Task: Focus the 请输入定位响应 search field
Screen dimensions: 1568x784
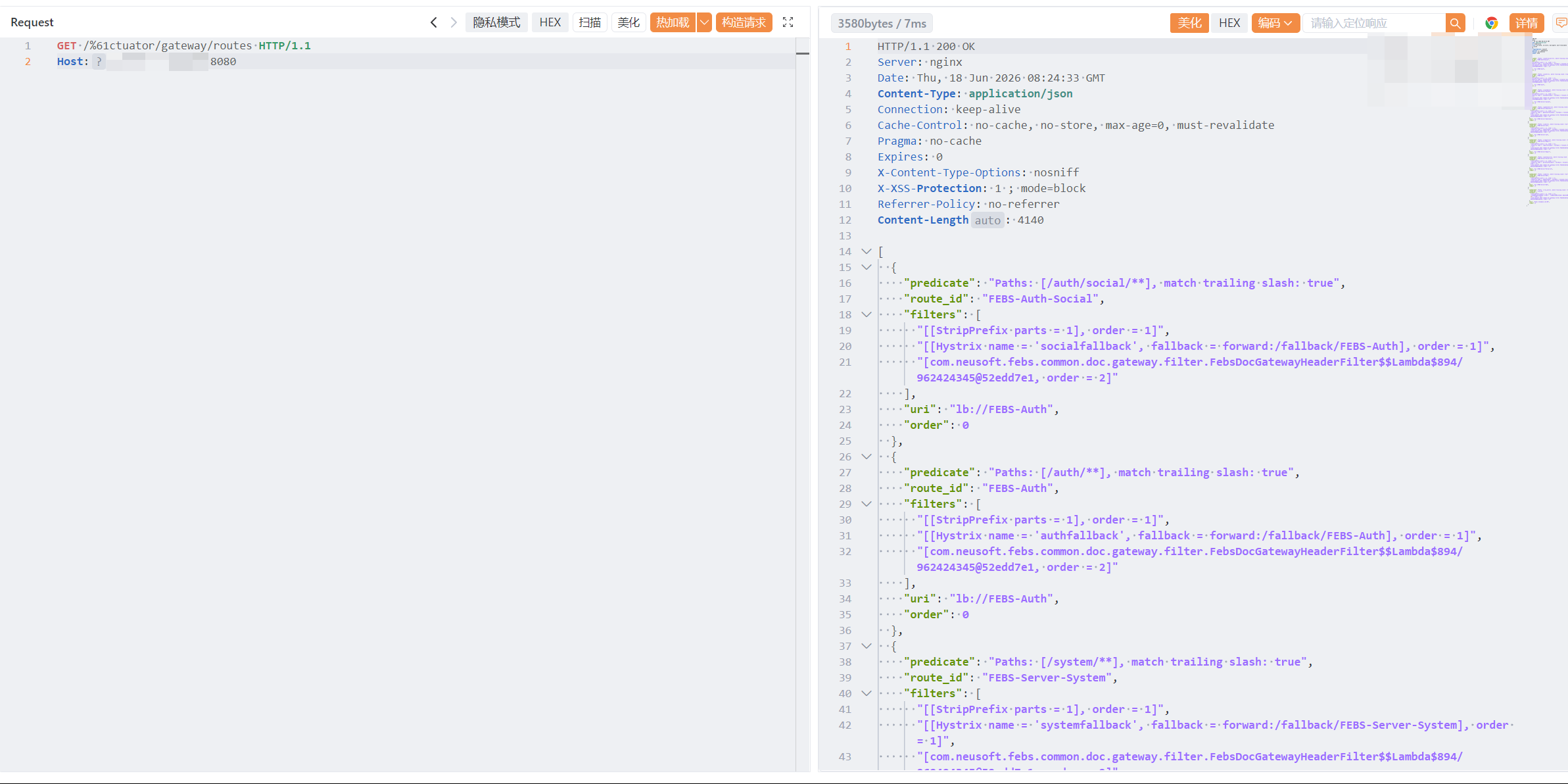Action: coord(1374,23)
